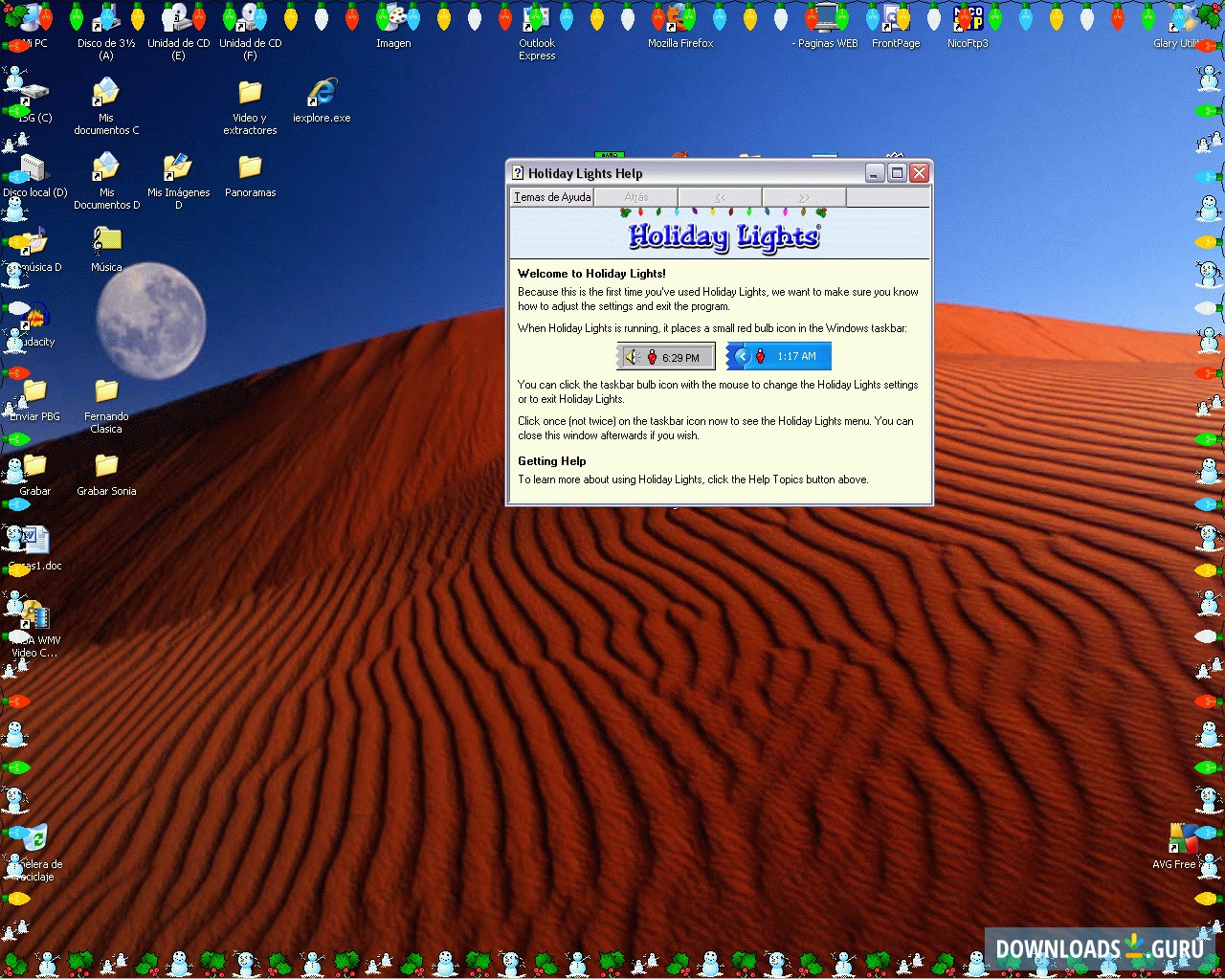Select the Mis documentos C folder shortcut

point(106,93)
